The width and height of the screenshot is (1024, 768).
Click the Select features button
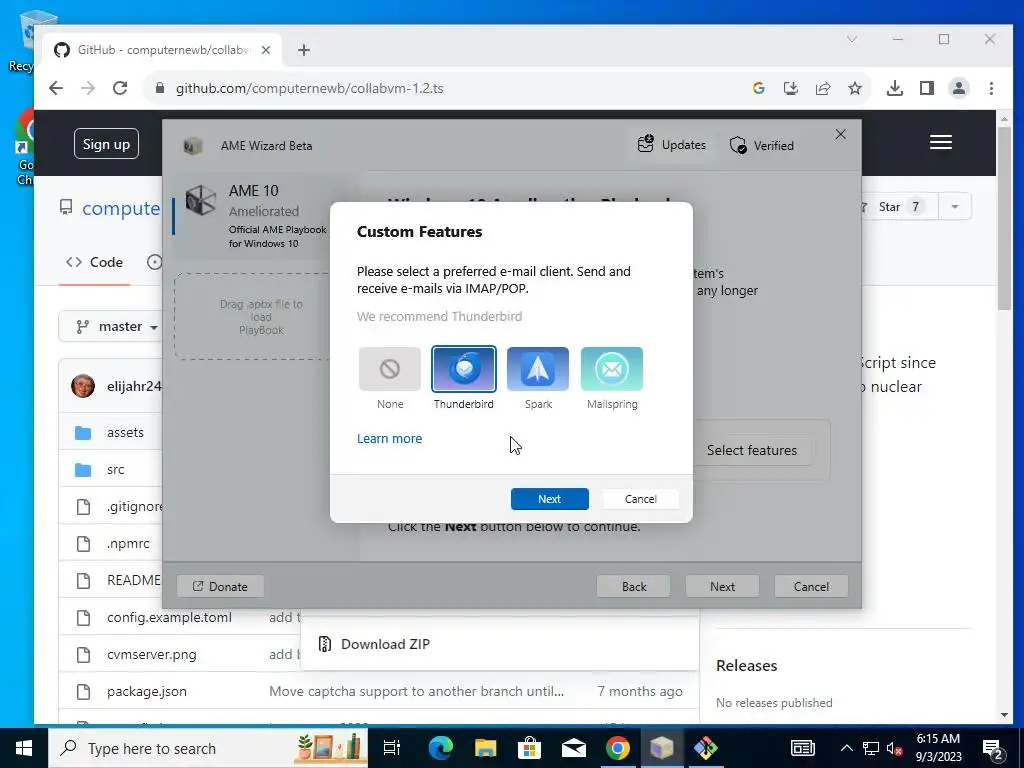click(x=752, y=450)
